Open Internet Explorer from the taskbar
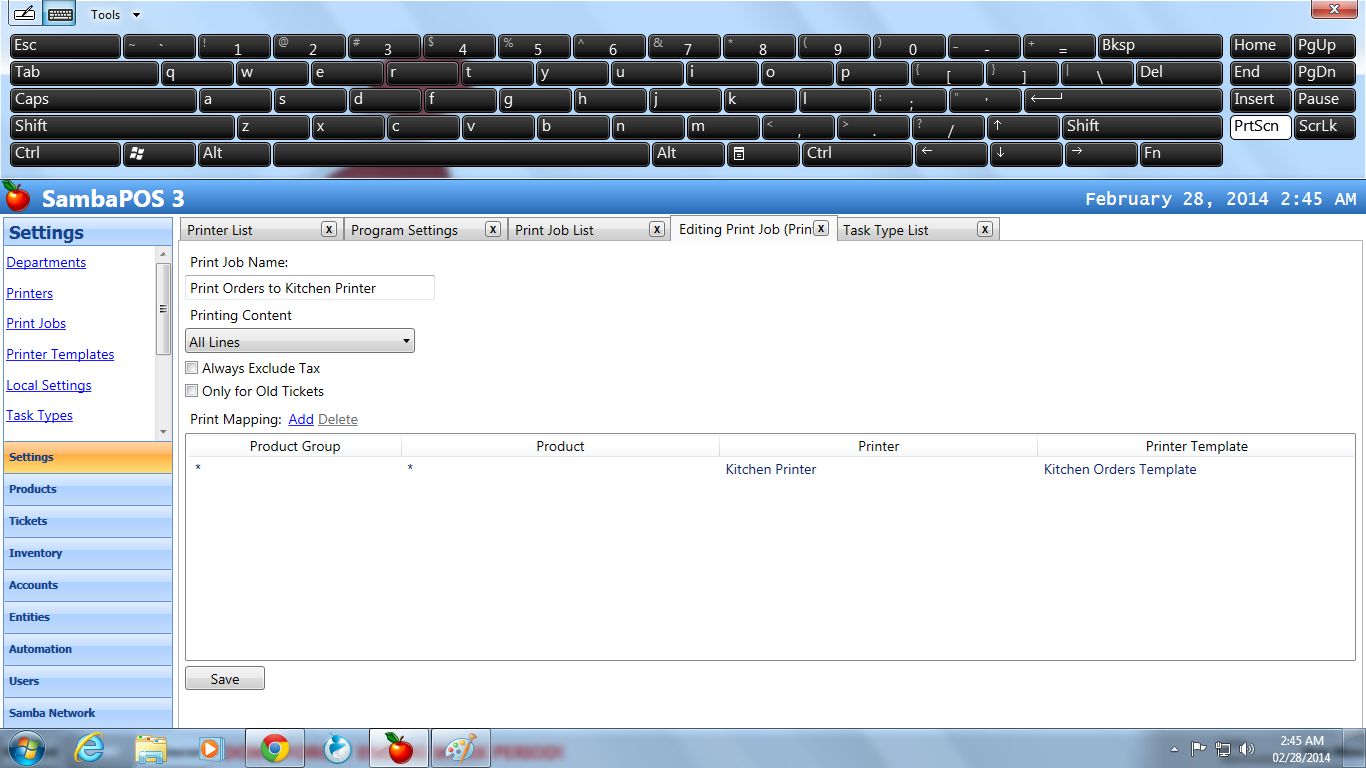The width and height of the screenshot is (1366, 768). tap(89, 748)
